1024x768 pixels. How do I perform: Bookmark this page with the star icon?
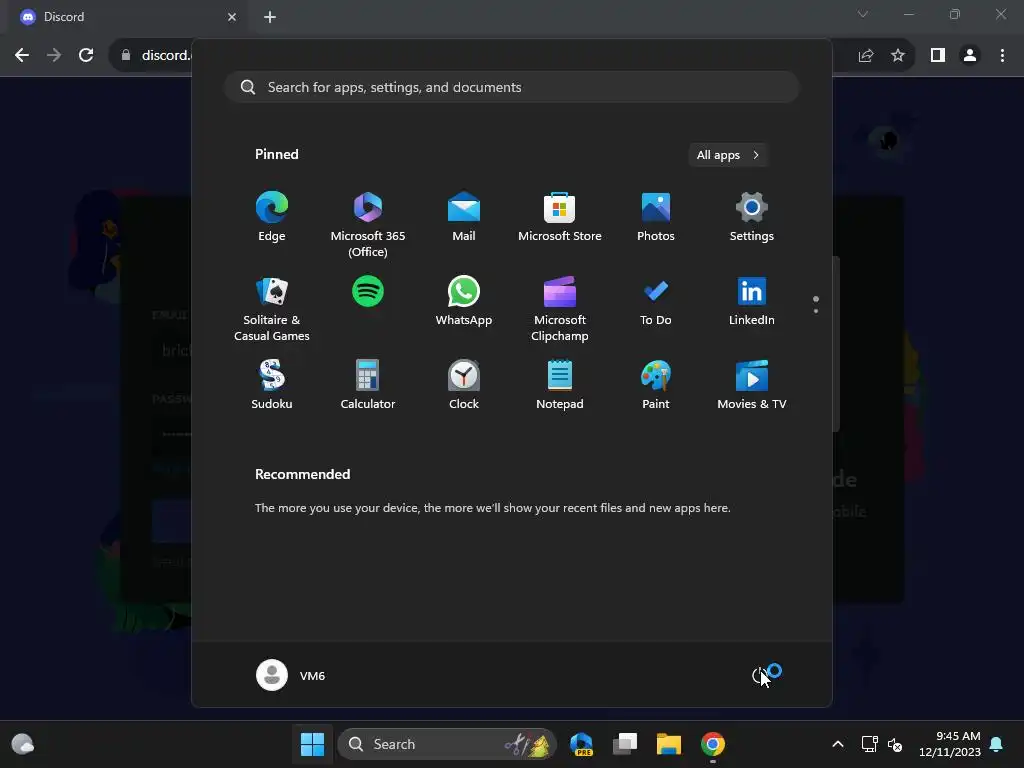pos(898,56)
